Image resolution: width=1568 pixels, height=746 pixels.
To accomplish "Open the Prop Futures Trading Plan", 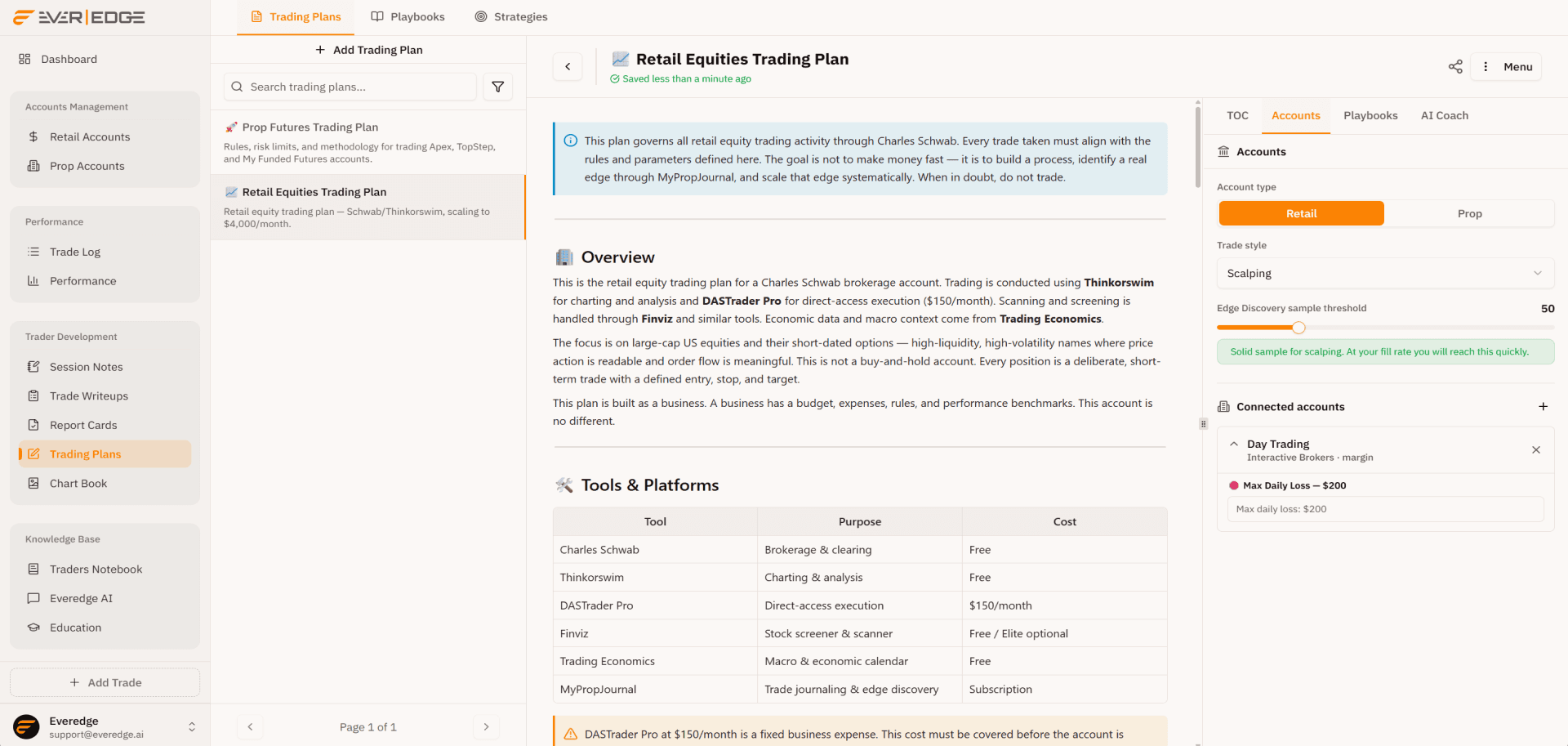I will 368,142.
